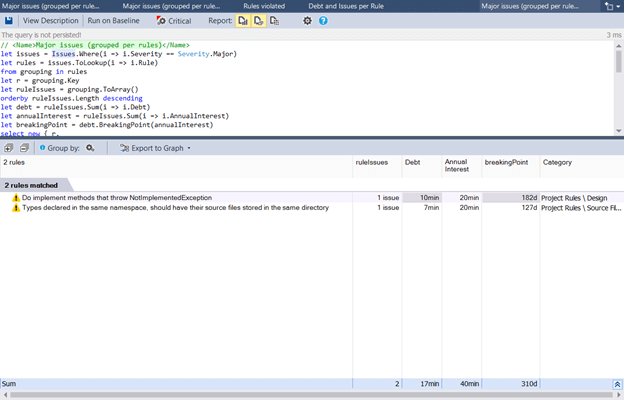This screenshot has width=624, height=400.
Task: Toggle the second Report option button
Action: [x=258, y=20]
